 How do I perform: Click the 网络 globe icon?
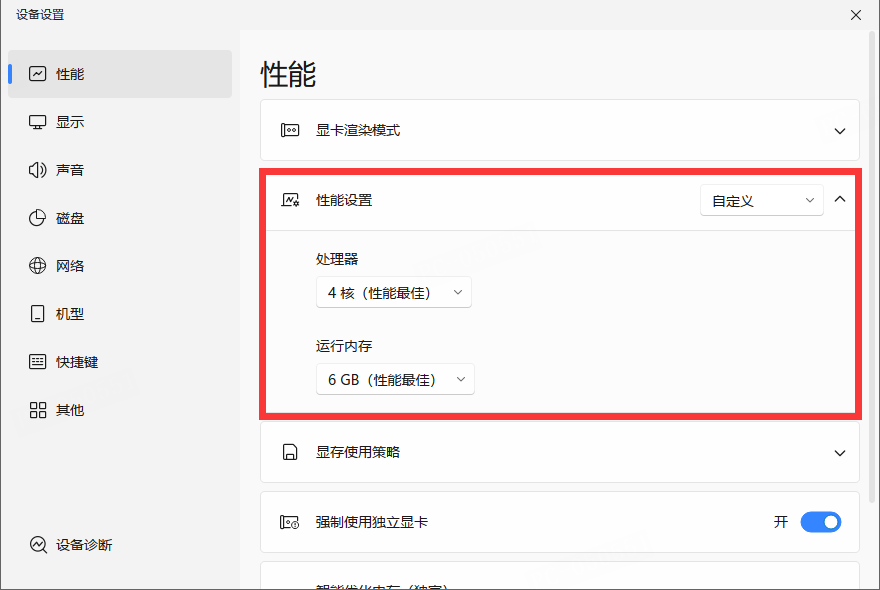click(38, 266)
